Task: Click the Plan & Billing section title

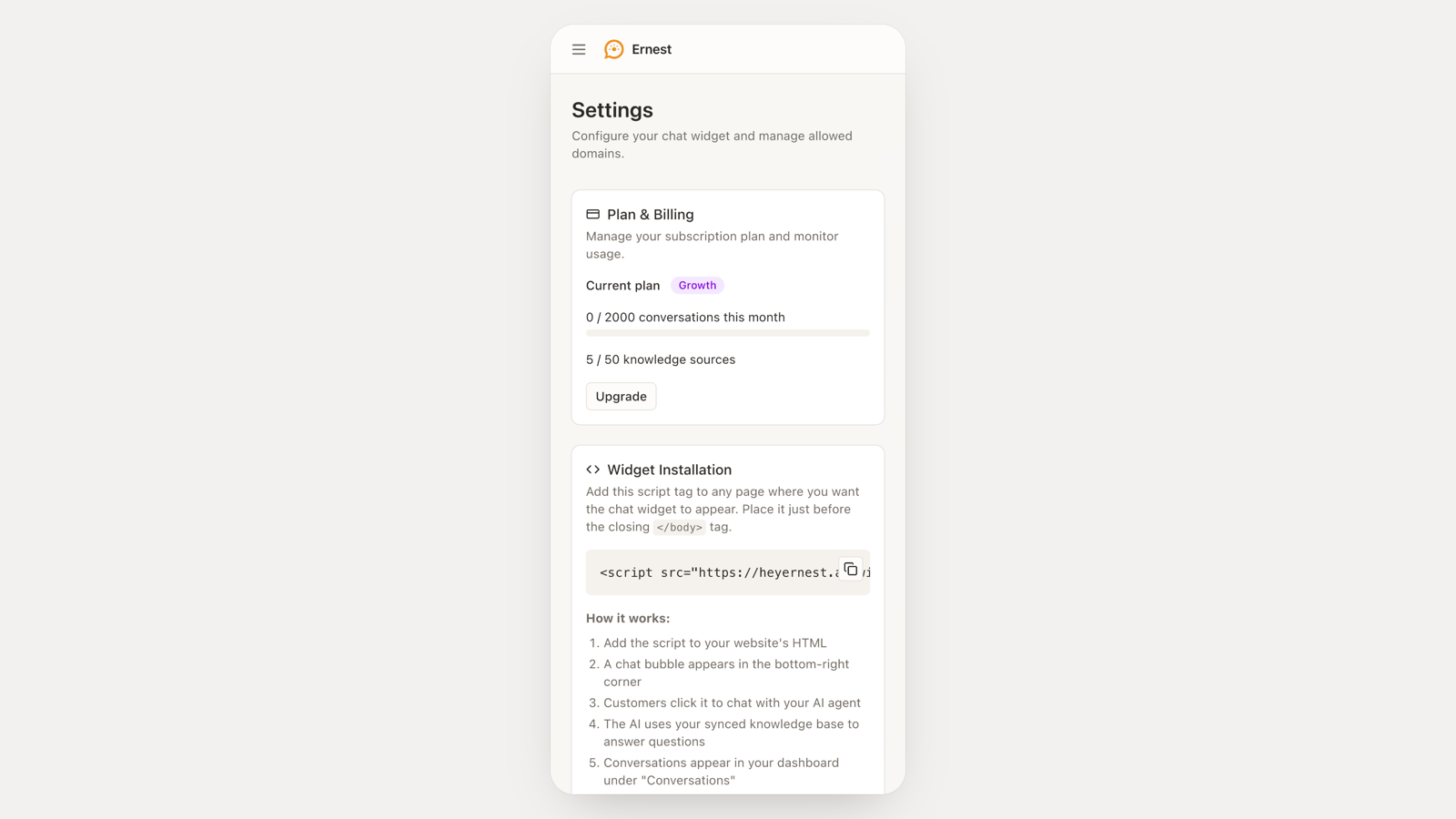Action: [x=651, y=215]
